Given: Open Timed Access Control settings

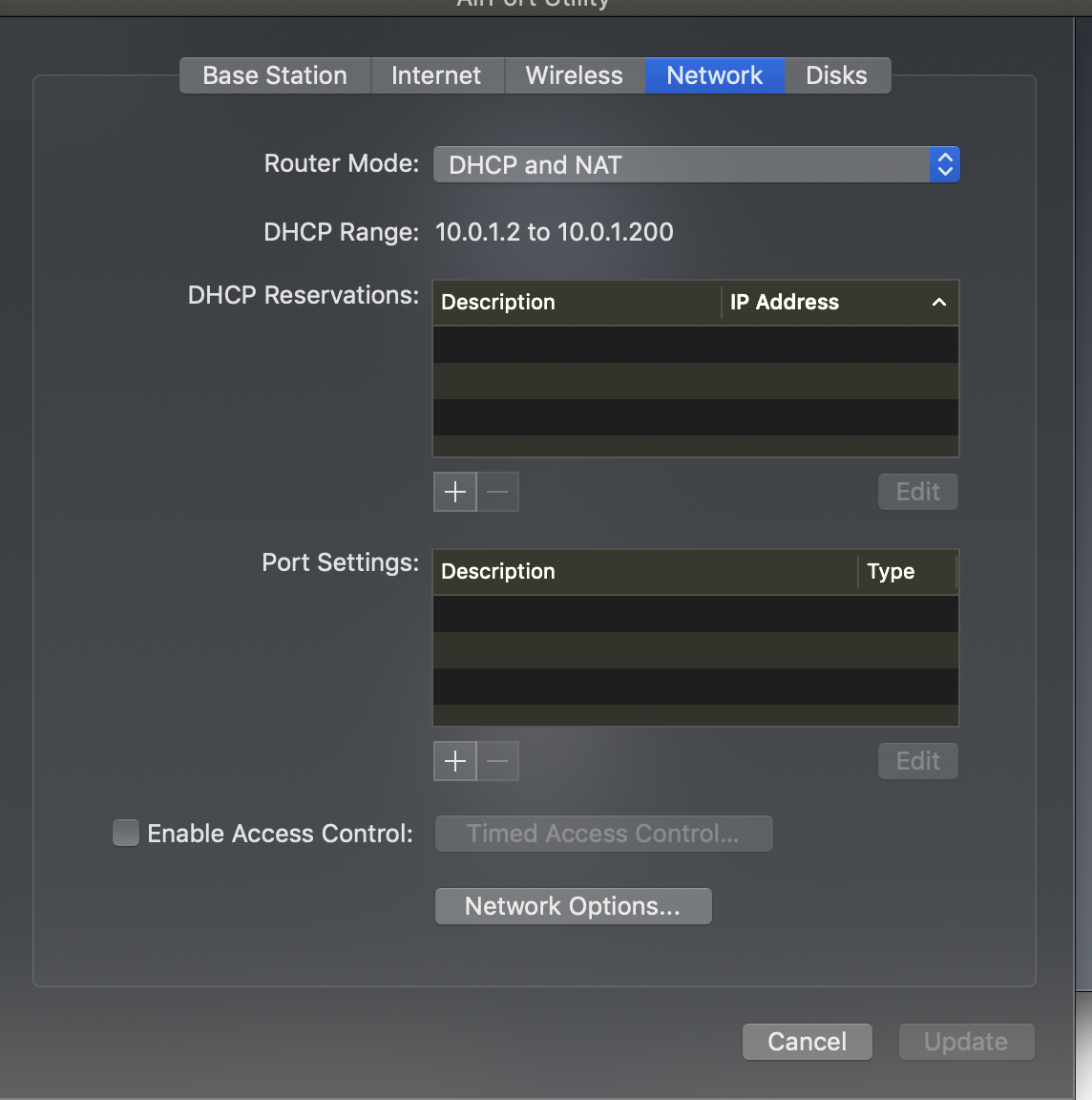Looking at the screenshot, I should [604, 834].
